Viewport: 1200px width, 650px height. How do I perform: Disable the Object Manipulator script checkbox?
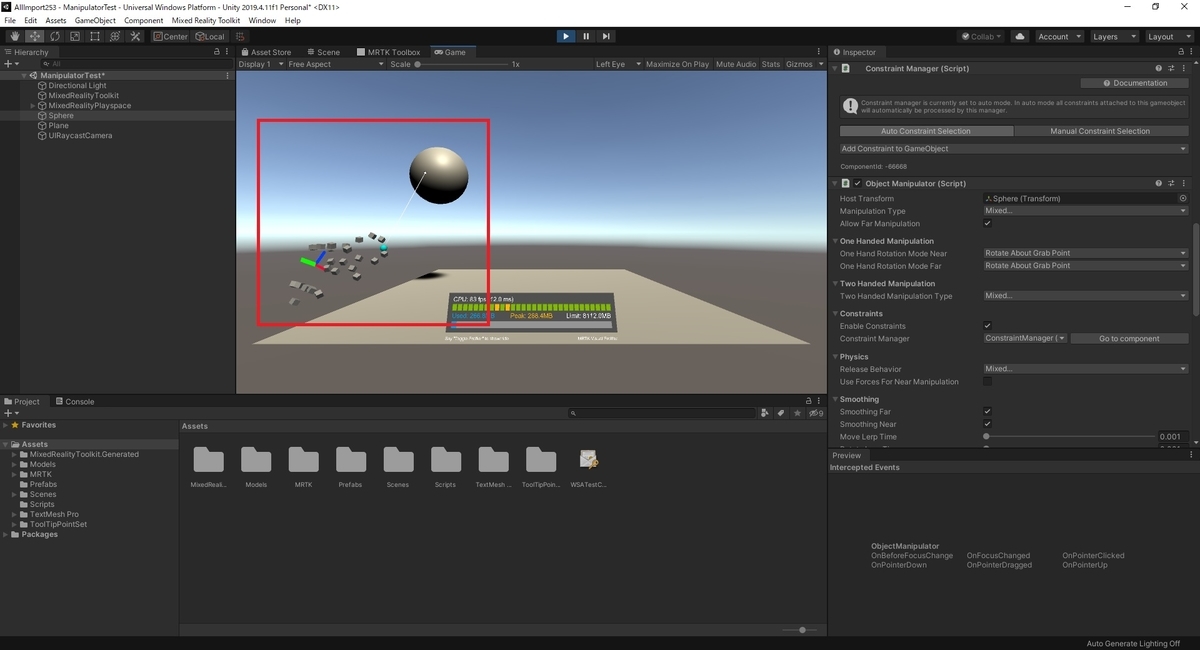pos(857,184)
